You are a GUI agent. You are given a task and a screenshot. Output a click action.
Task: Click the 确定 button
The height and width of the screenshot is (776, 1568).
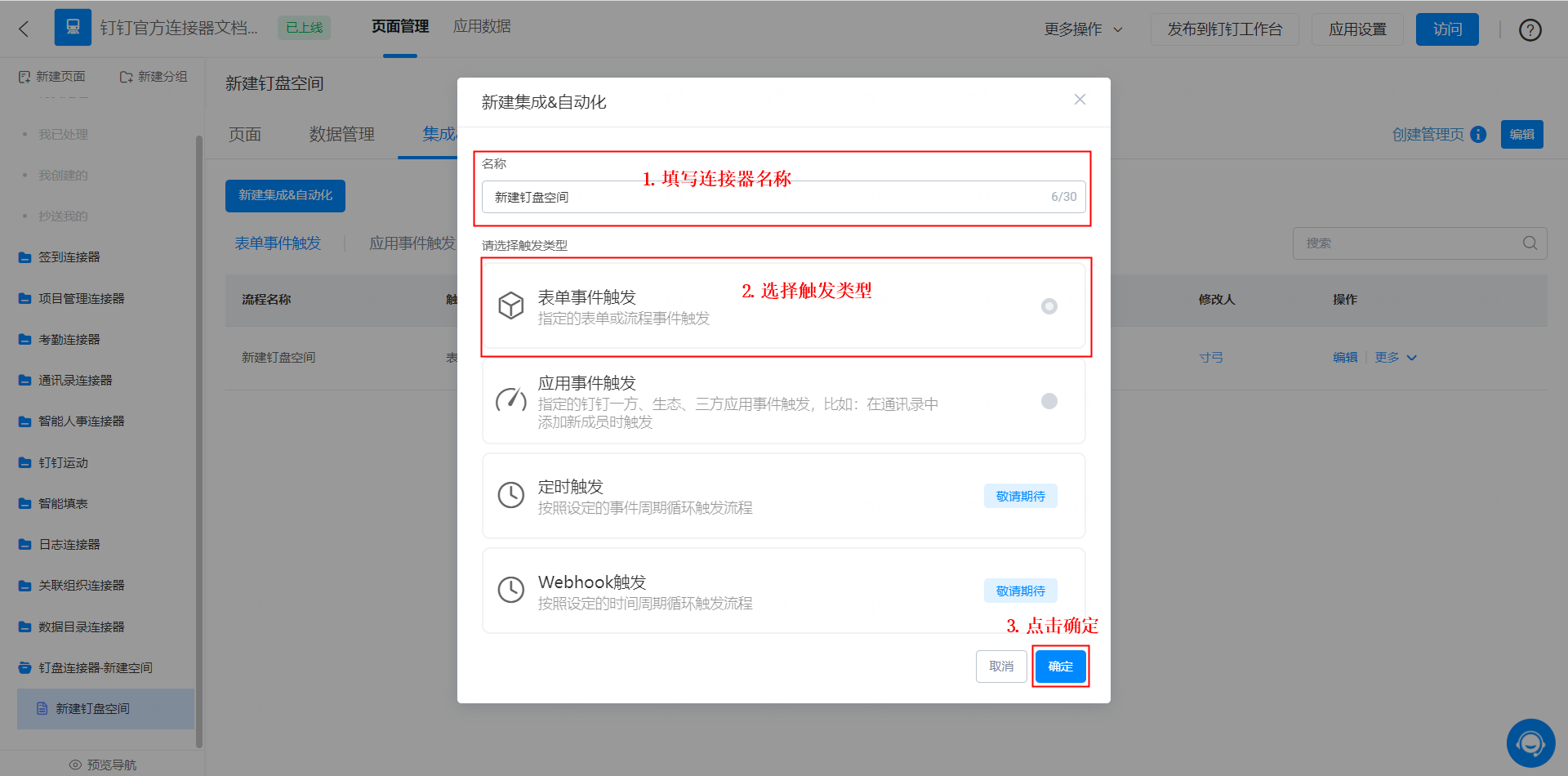[1061, 667]
